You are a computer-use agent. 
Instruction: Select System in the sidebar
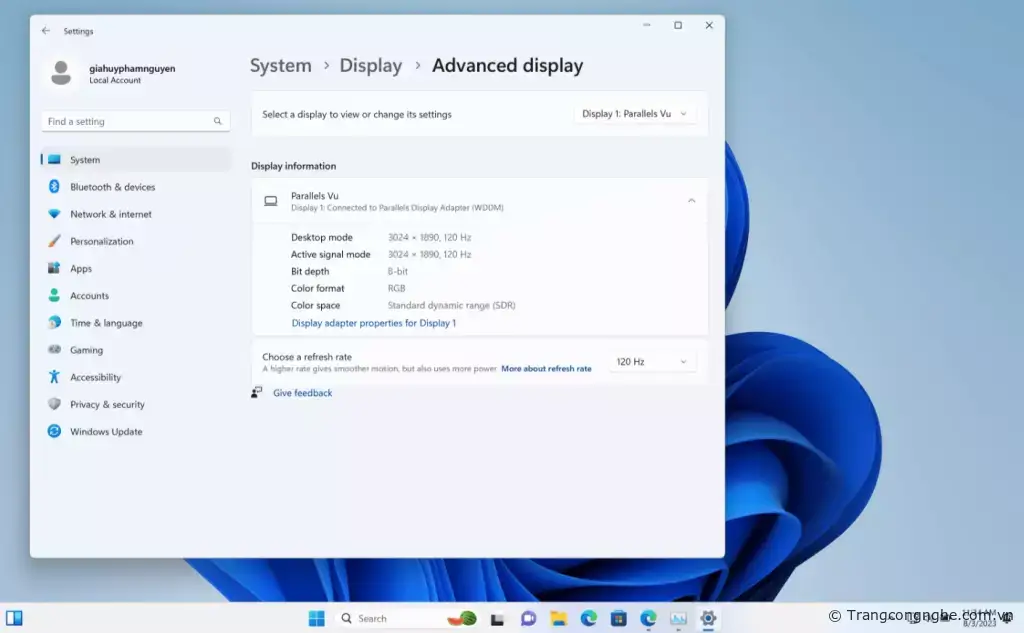coord(85,160)
